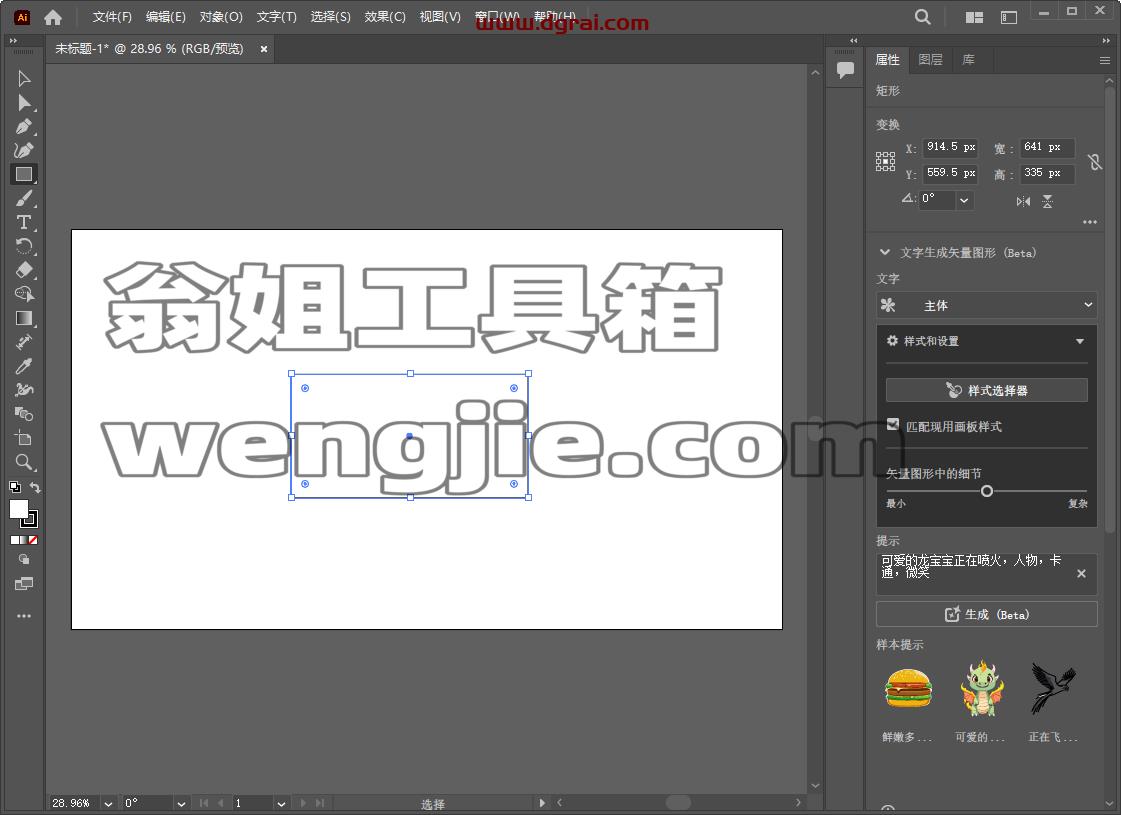Screen dimensions: 1121x815
Task: Show more Transform options ellipsis
Action: (1090, 222)
